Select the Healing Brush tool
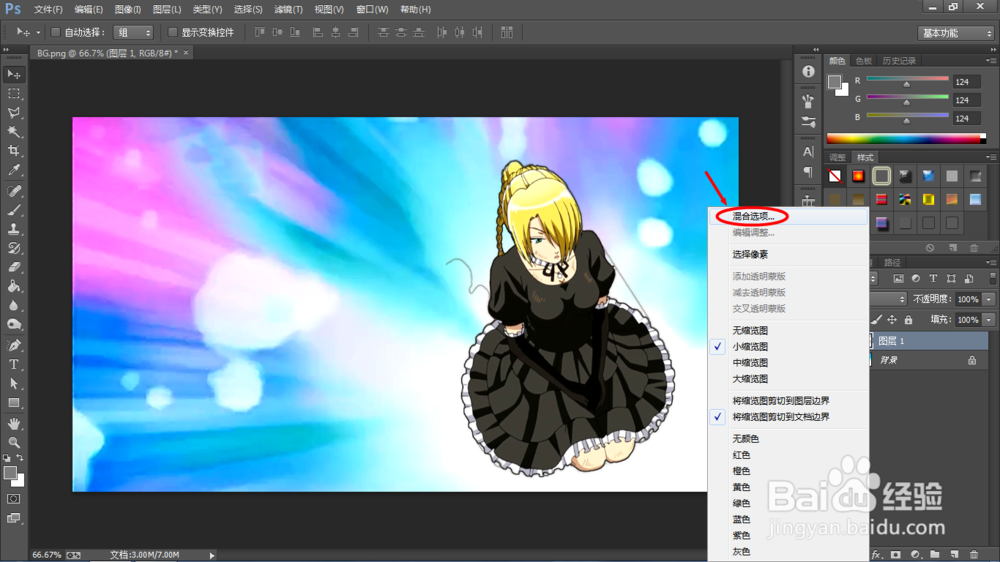The image size is (1000, 562). tap(13, 191)
